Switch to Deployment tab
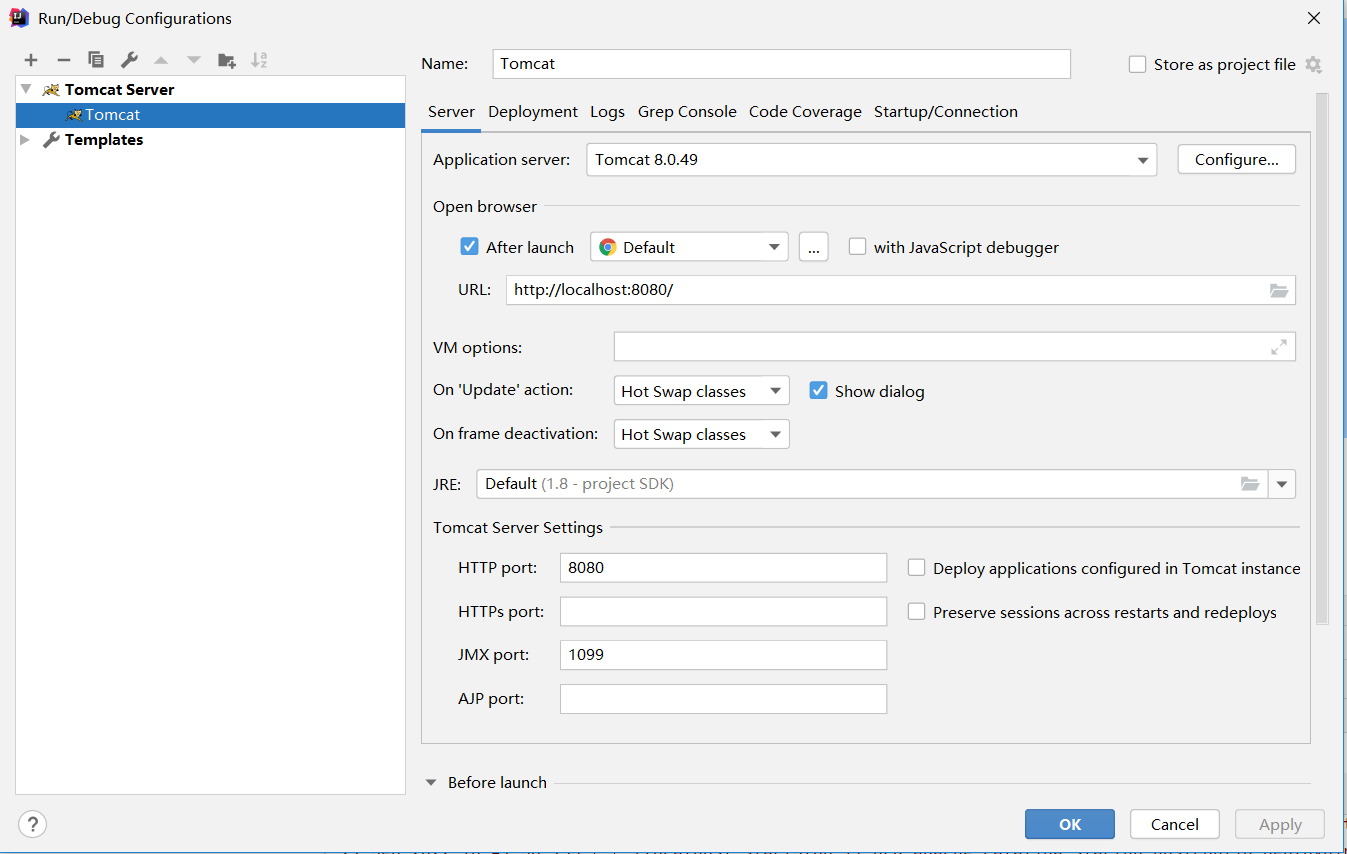The height and width of the screenshot is (854, 1347). pyautogui.click(x=533, y=112)
